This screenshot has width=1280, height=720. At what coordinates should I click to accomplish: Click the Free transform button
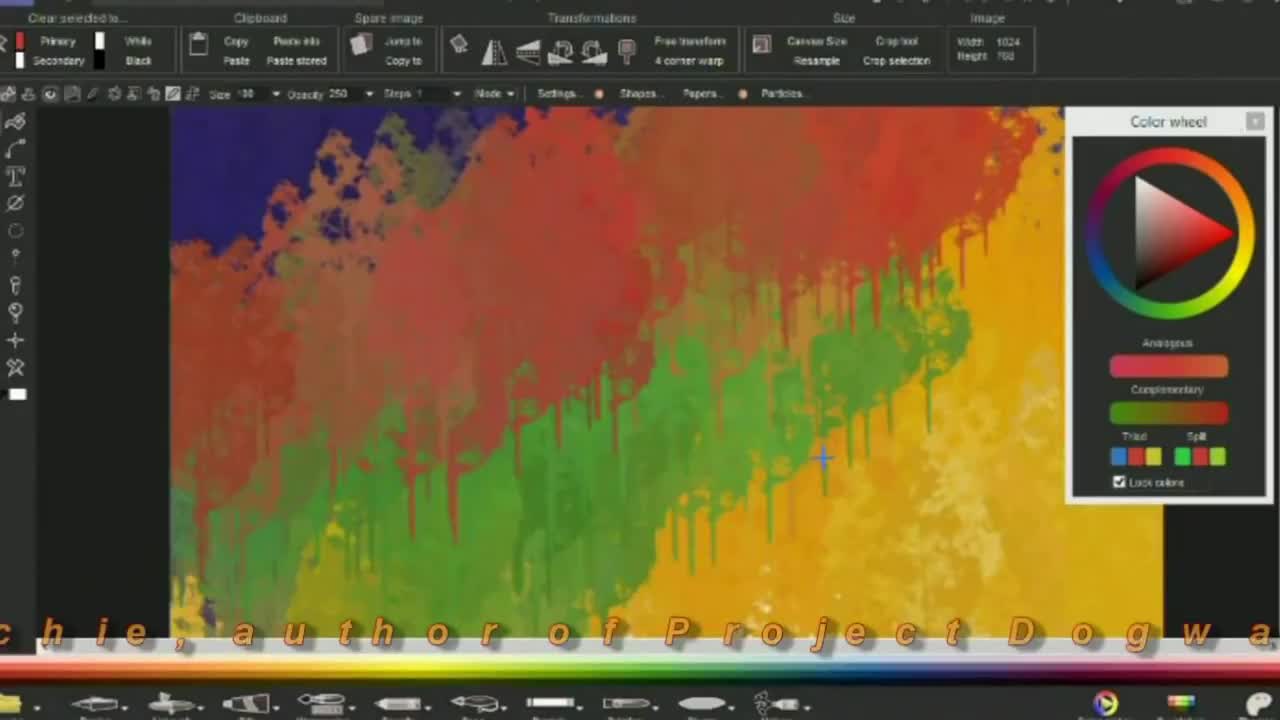point(689,41)
